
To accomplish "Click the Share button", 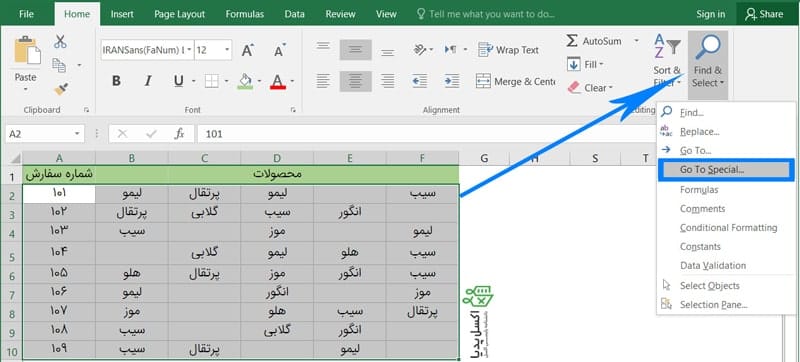I will point(764,14).
